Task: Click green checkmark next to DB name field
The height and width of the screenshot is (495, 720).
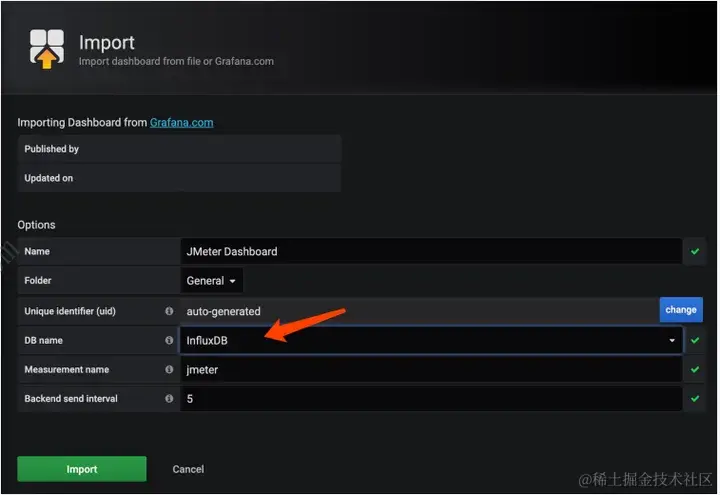Action: [695, 340]
